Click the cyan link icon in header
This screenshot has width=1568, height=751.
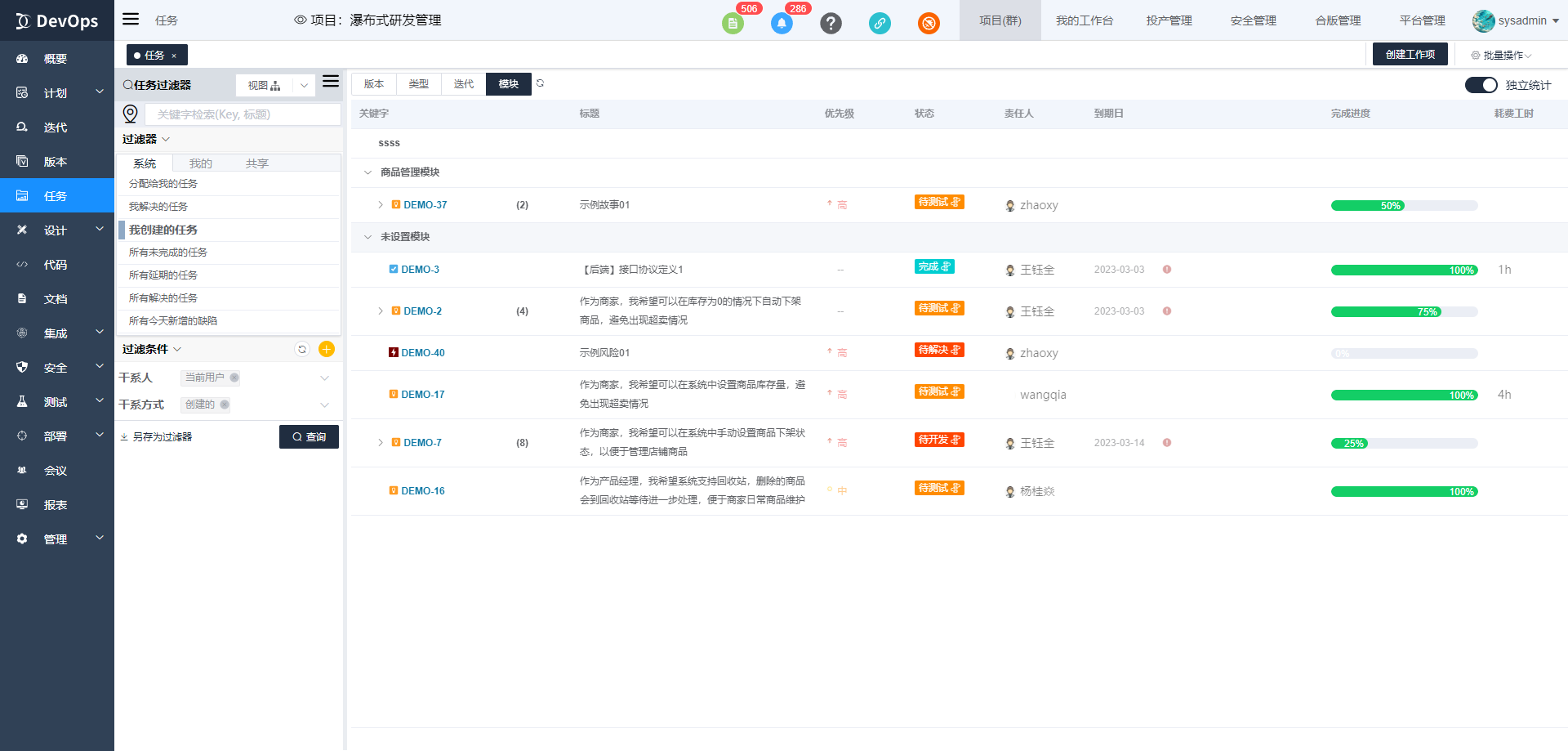(x=880, y=24)
